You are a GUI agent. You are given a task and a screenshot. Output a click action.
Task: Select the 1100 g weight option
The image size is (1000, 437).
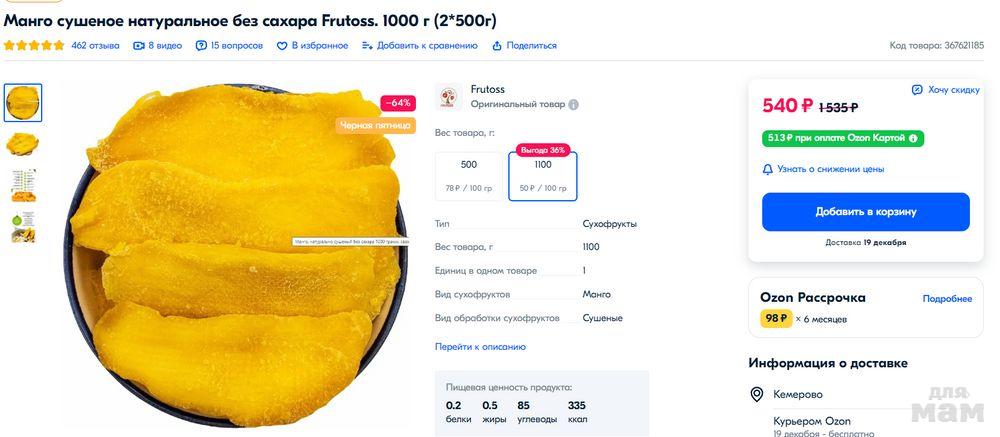tap(542, 175)
